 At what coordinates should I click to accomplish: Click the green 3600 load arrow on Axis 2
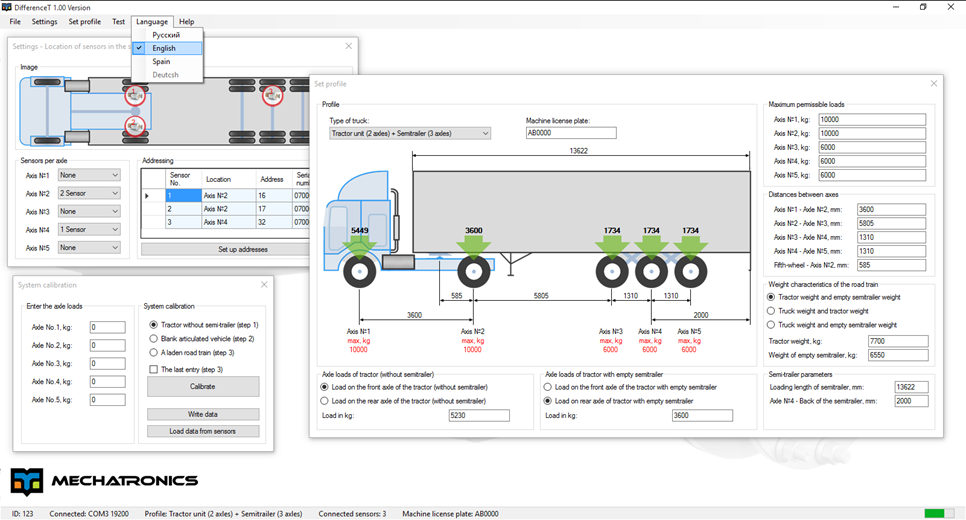click(x=473, y=243)
